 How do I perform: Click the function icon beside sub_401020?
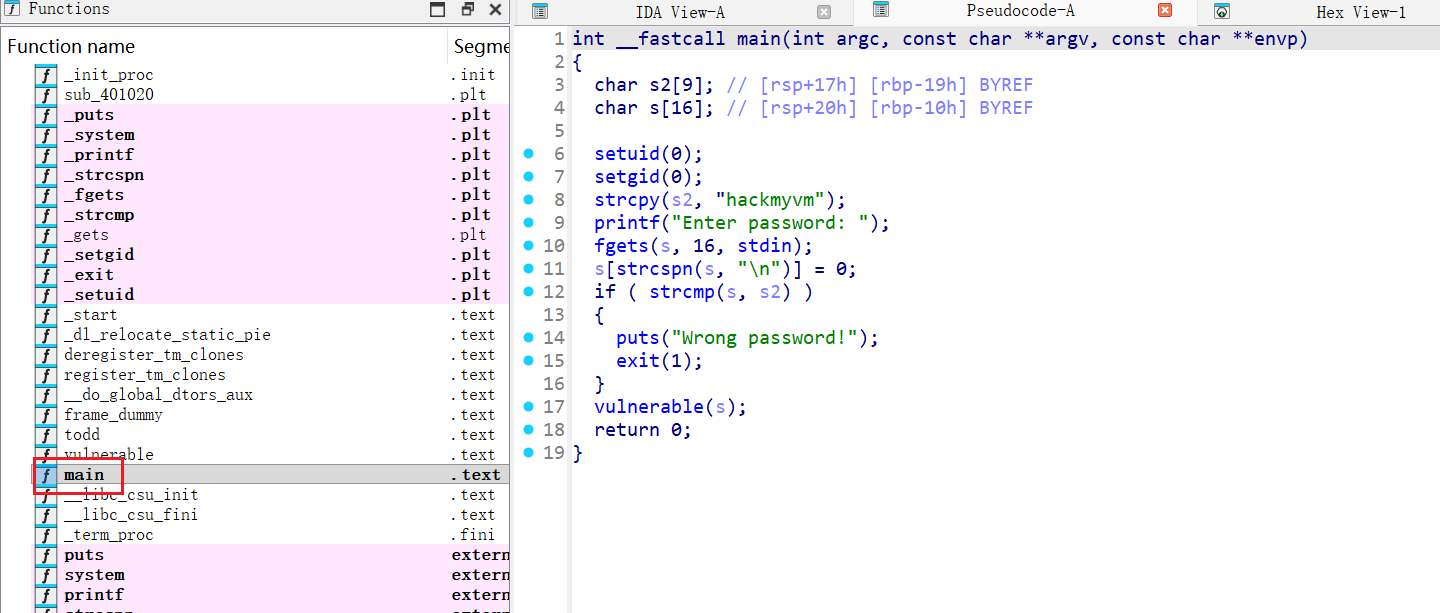46,95
